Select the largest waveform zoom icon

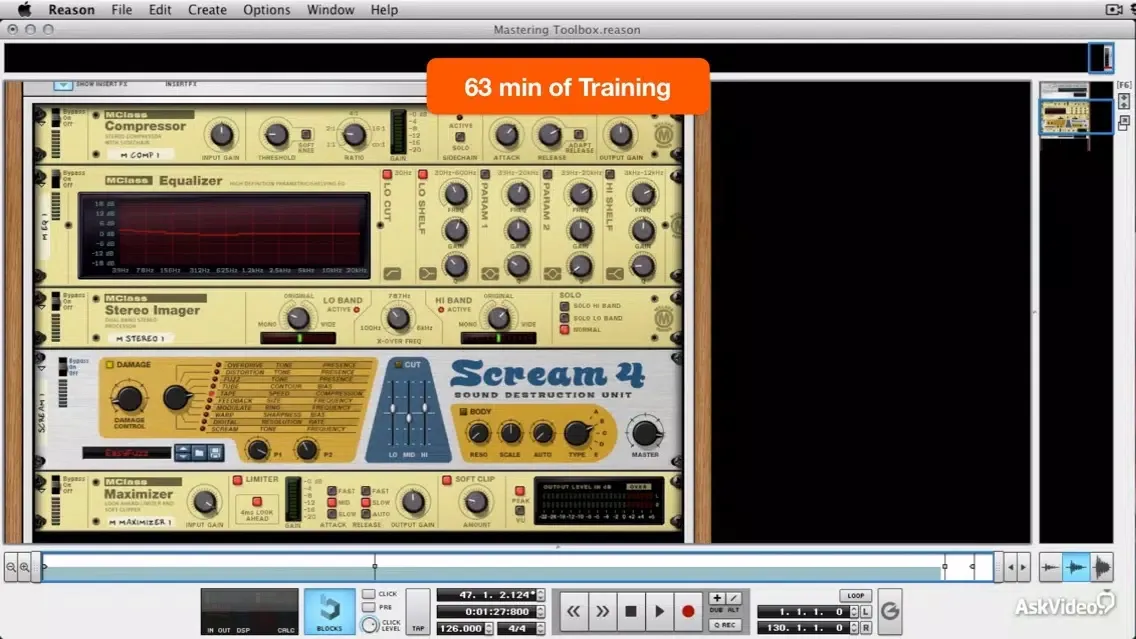1102,567
